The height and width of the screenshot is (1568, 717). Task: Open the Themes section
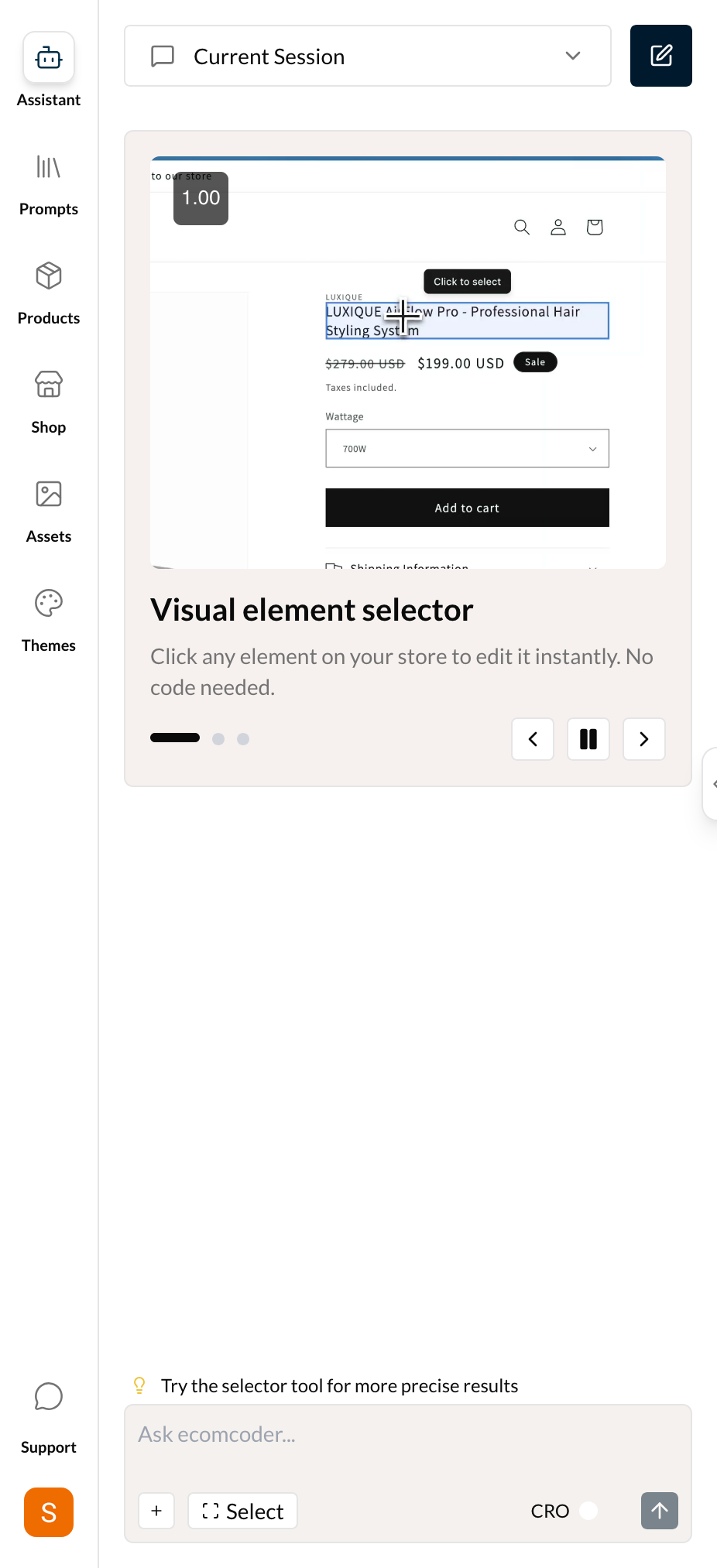48,604
